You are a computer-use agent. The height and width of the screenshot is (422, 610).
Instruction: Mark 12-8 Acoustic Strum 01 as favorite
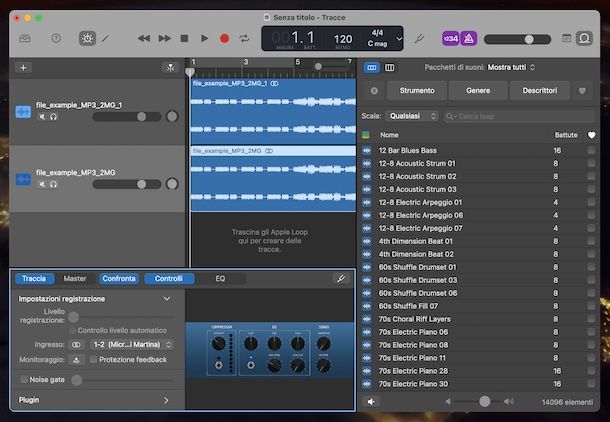coord(591,163)
